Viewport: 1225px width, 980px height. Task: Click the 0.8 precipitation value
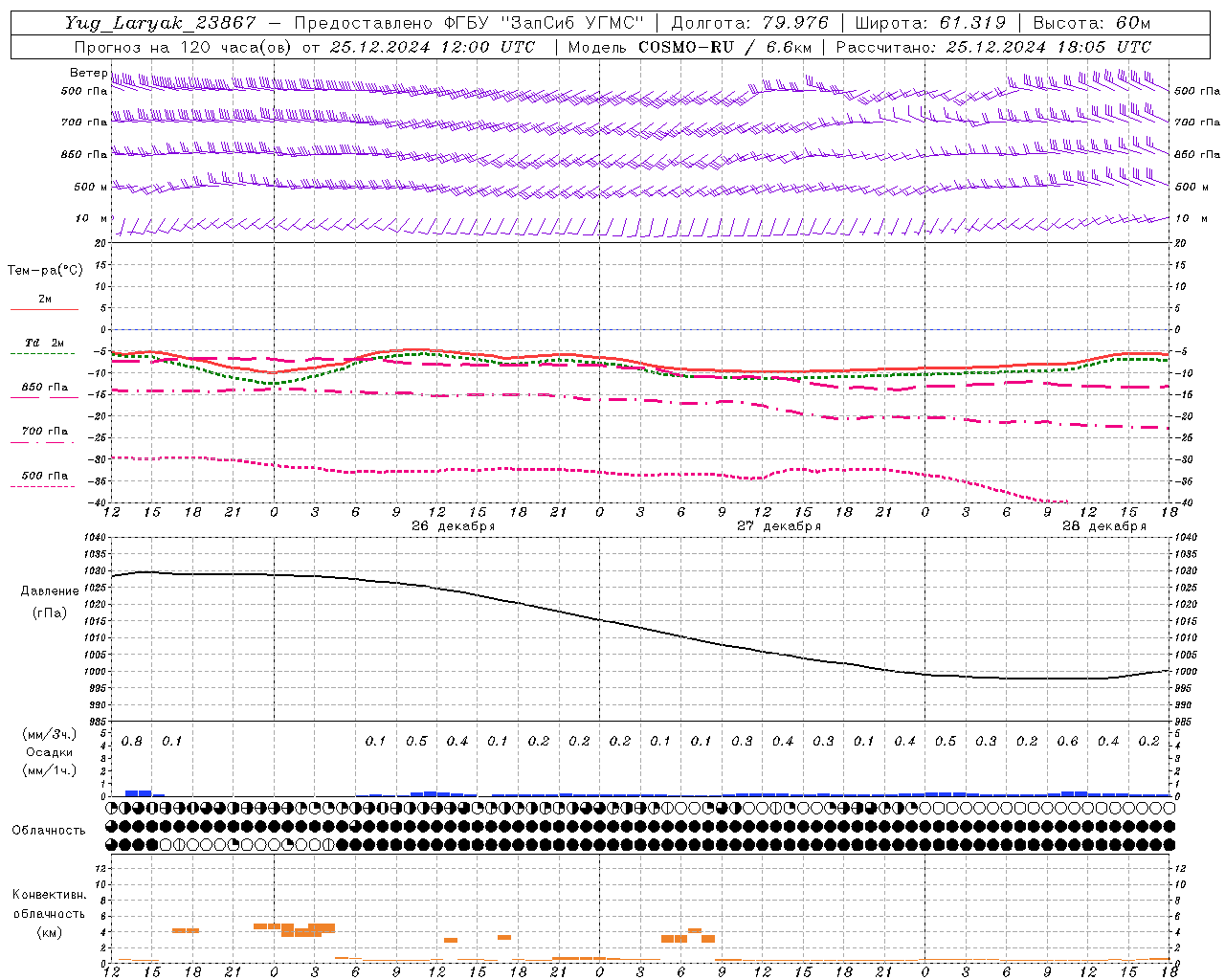(132, 742)
